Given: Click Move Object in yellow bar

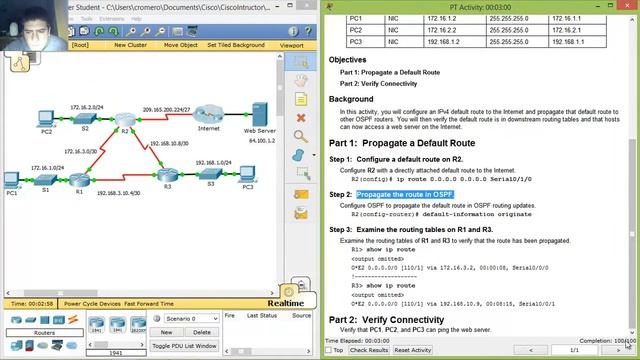Looking at the screenshot, I should coord(180,45).
